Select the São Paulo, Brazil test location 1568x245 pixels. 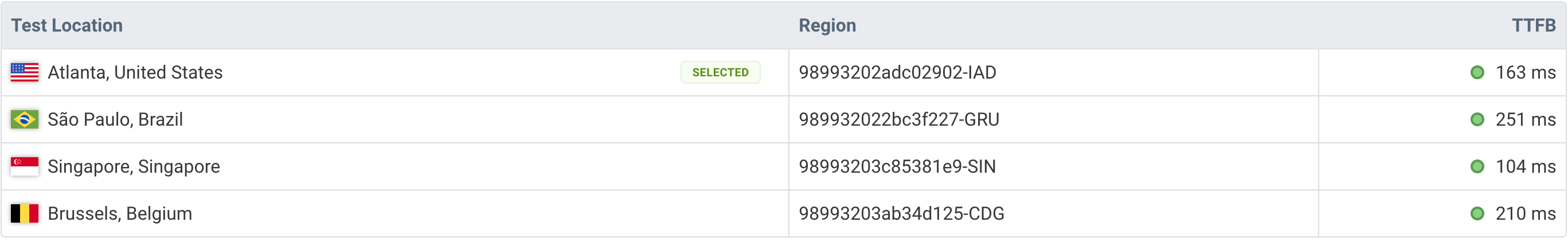115,119
